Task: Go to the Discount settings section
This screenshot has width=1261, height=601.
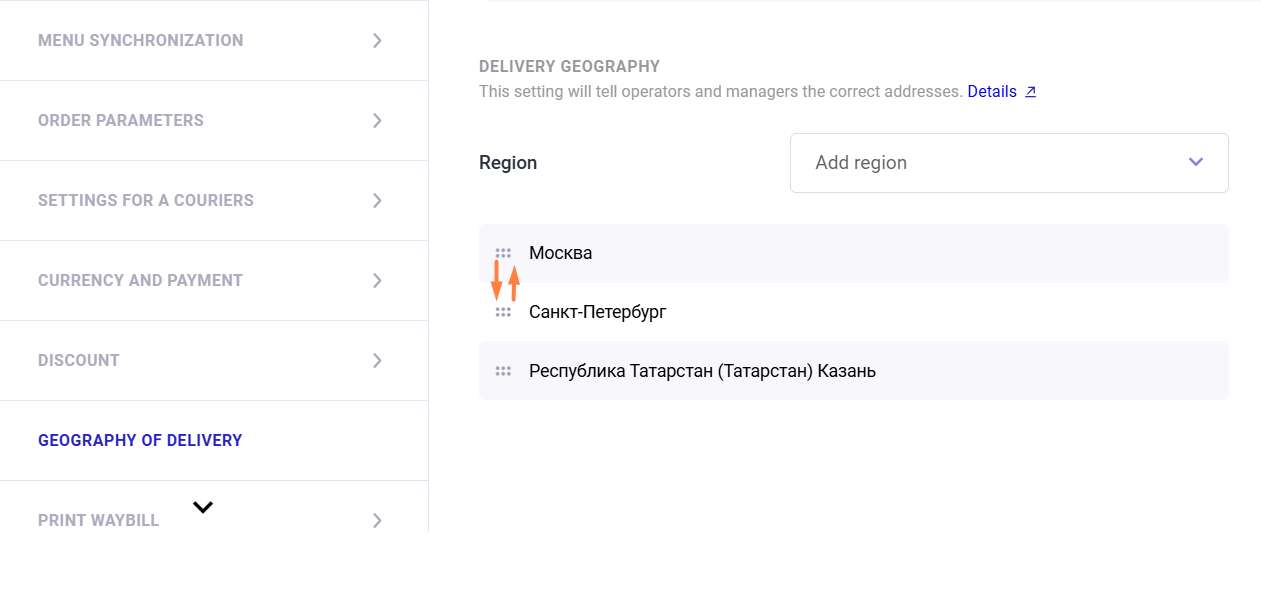Action: pos(79,361)
